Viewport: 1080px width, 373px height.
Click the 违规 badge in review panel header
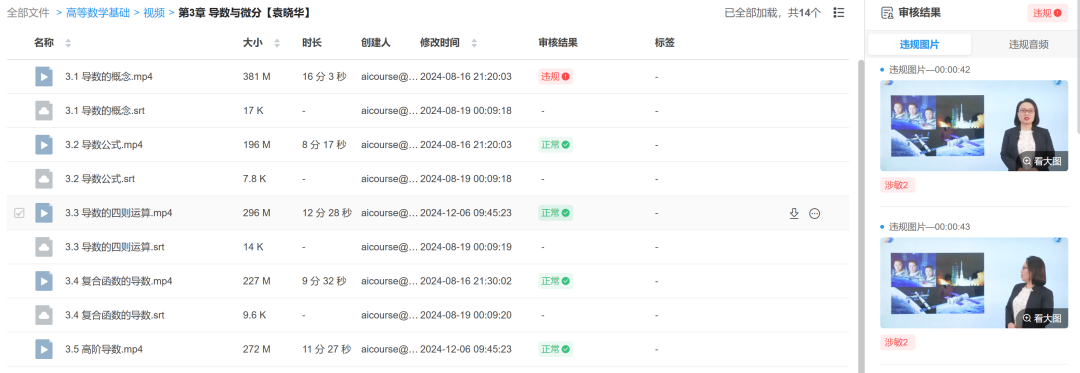point(1047,12)
